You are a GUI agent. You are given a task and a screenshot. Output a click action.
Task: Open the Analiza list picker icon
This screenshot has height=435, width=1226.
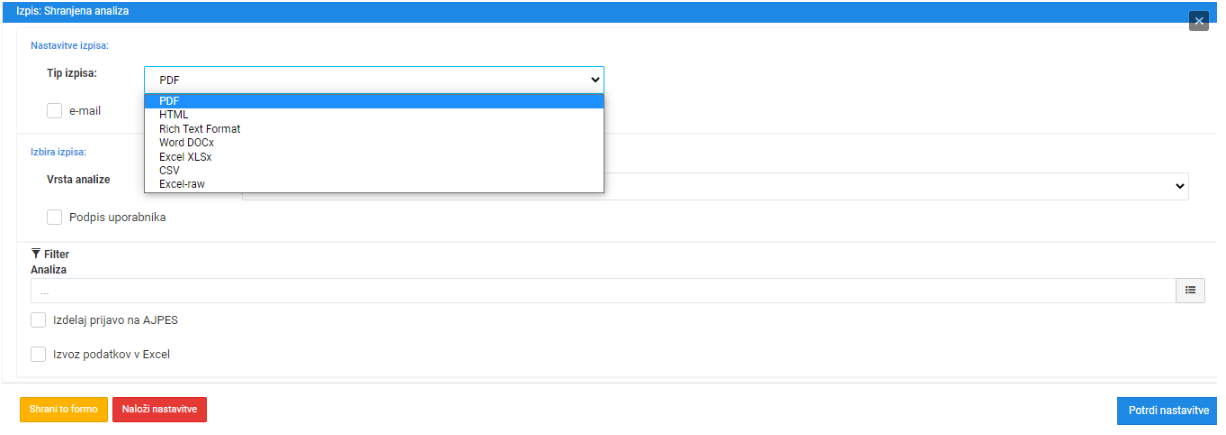pos(1190,290)
